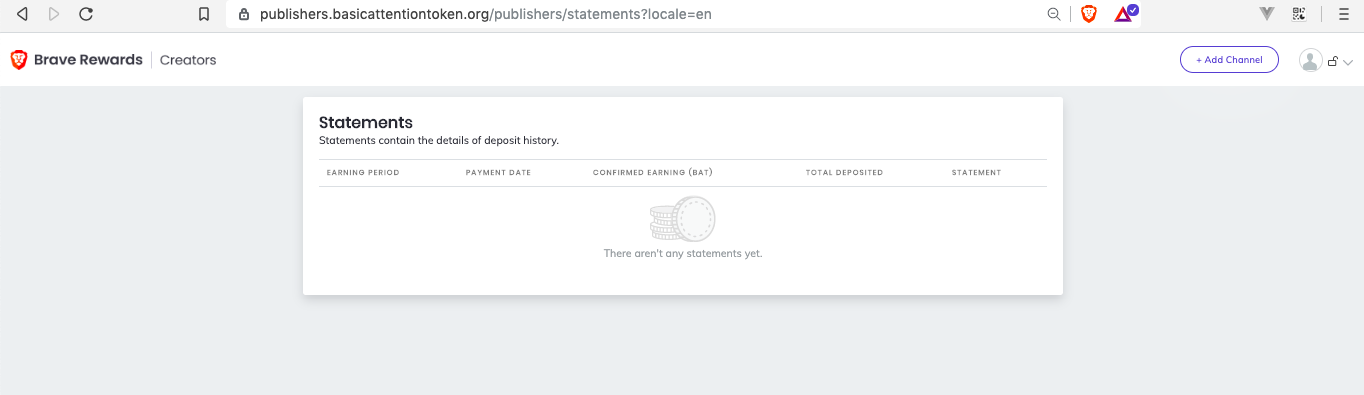Select the Earning Period column header

(x=363, y=173)
